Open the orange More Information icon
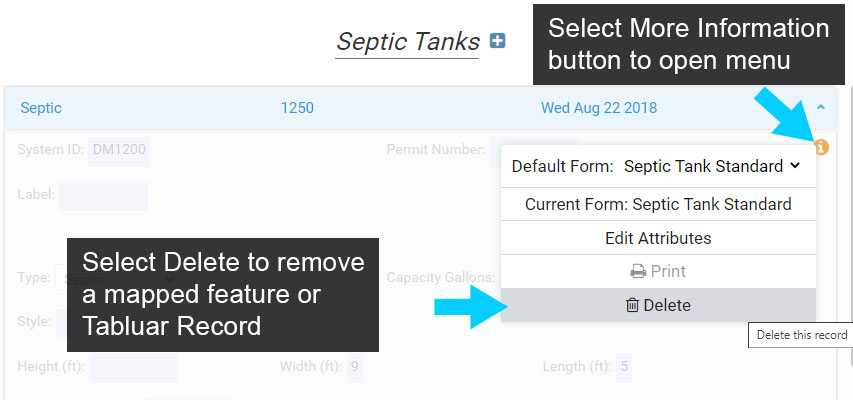Viewport: 853px width, 400px height. (821, 147)
